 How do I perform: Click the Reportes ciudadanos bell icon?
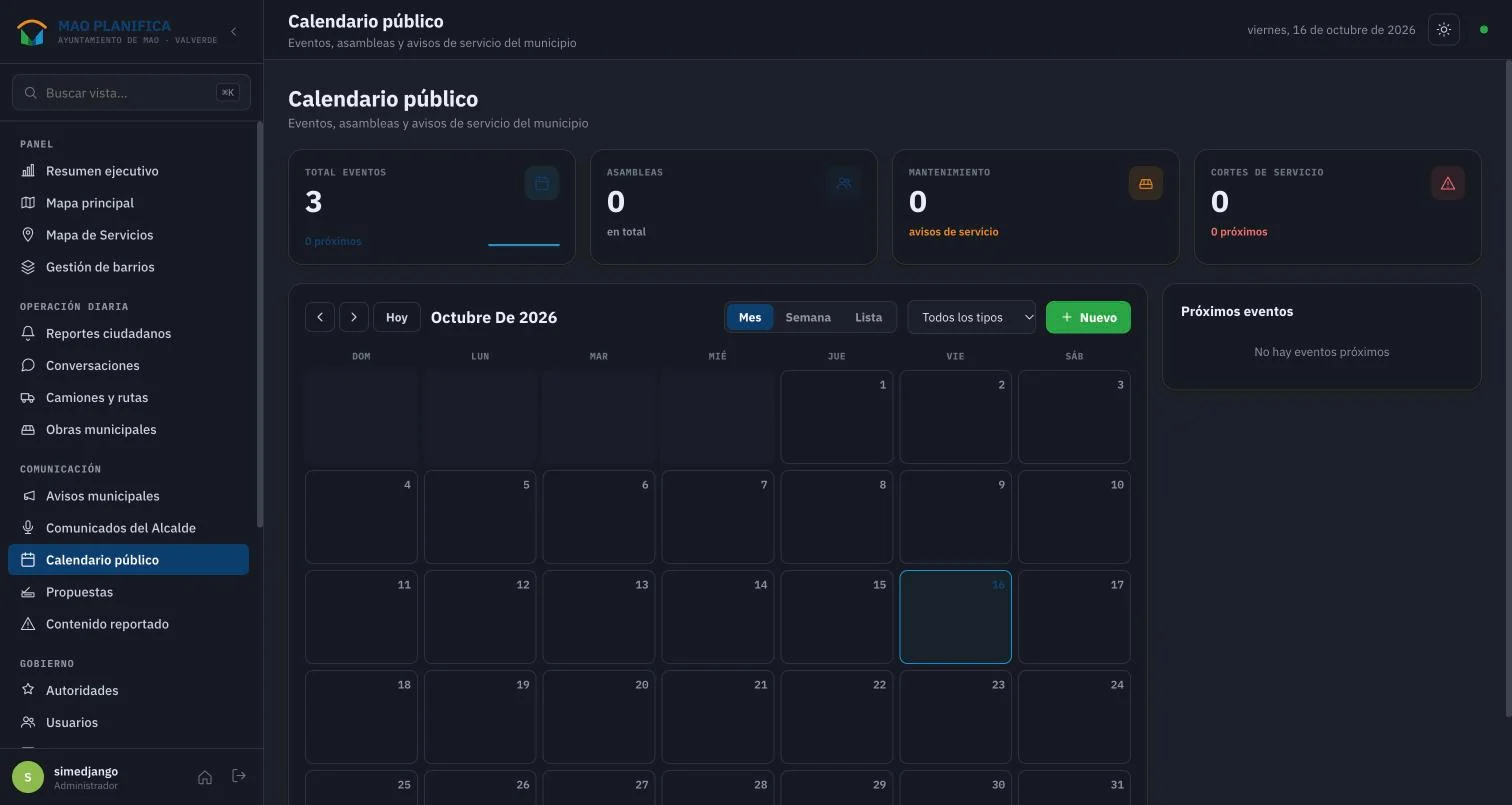pyautogui.click(x=28, y=334)
